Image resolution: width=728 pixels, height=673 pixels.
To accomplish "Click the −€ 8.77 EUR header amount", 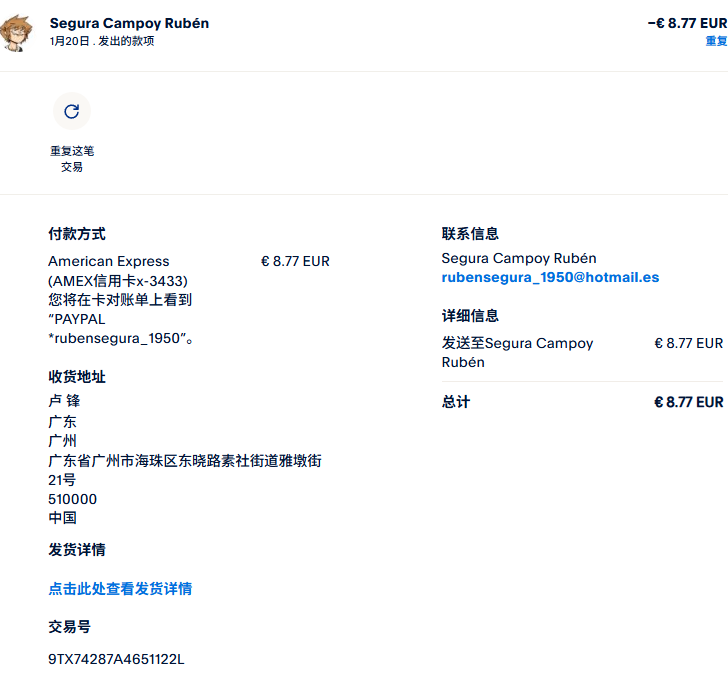I will click(687, 23).
